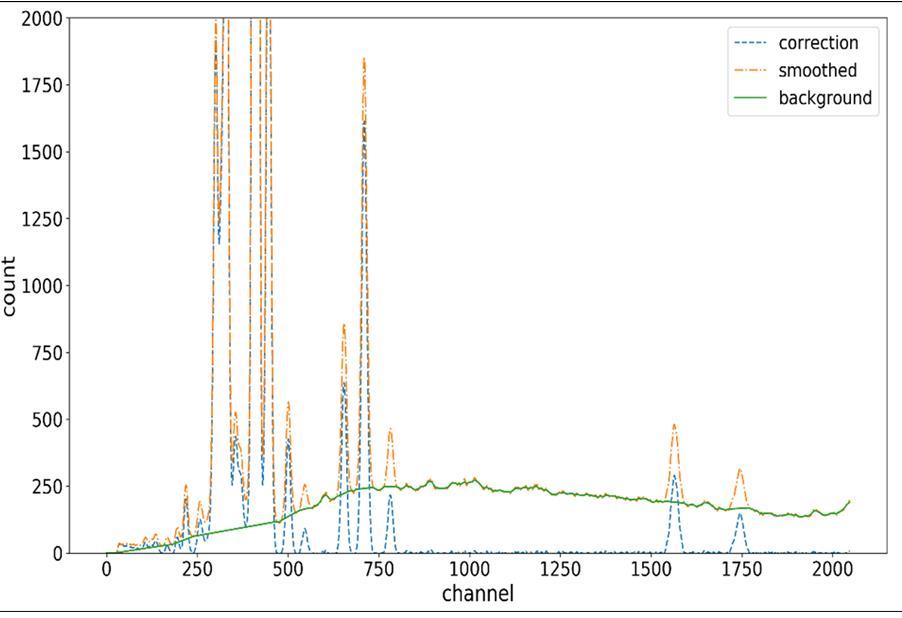Click the 1750 tick label on y-axis
902x618 pixels.
pos(41,85)
